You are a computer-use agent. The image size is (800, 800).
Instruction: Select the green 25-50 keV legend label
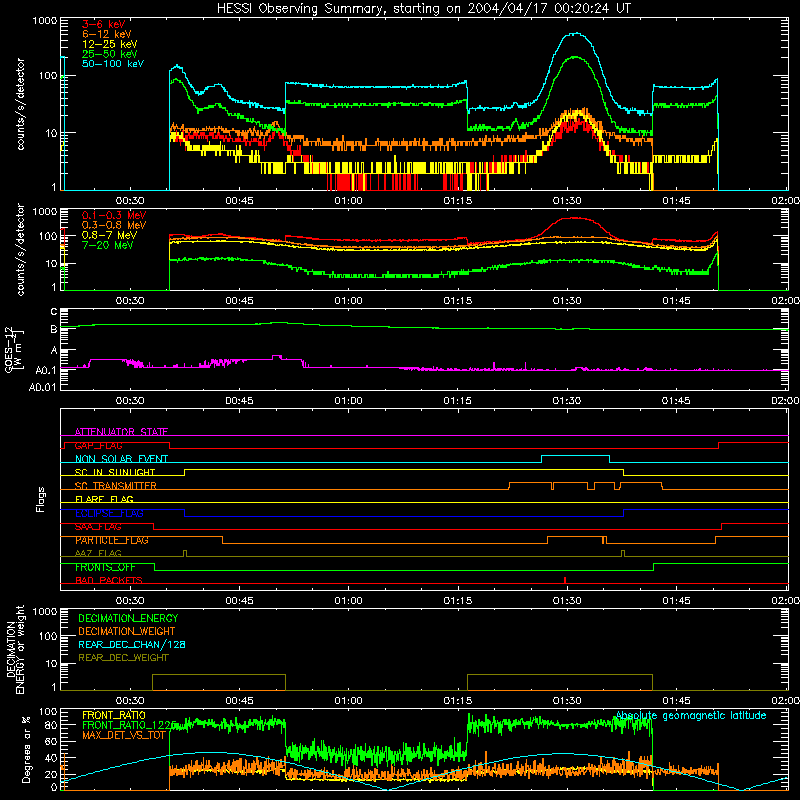click(x=110, y=54)
